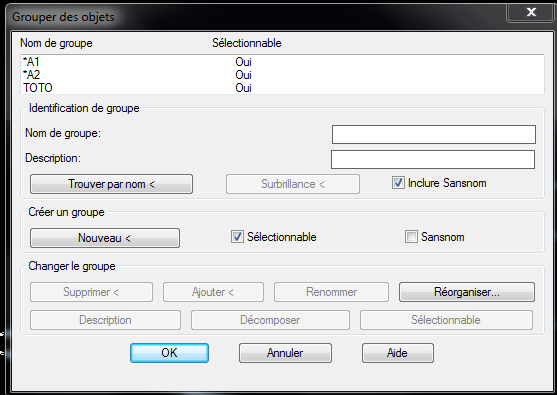Click Nouveau to create a group
The width and height of the screenshot is (557, 395).
[105, 238]
